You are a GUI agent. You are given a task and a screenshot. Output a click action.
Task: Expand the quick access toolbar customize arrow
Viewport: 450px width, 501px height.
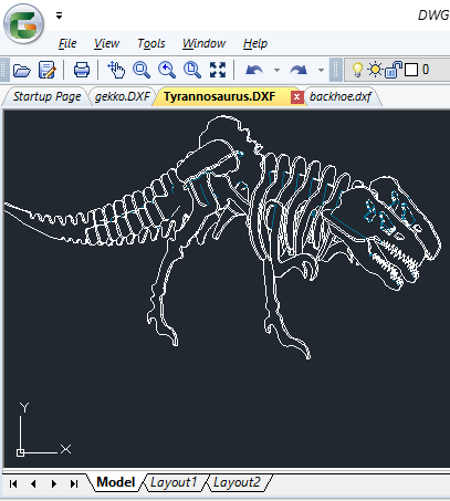[x=59, y=15]
